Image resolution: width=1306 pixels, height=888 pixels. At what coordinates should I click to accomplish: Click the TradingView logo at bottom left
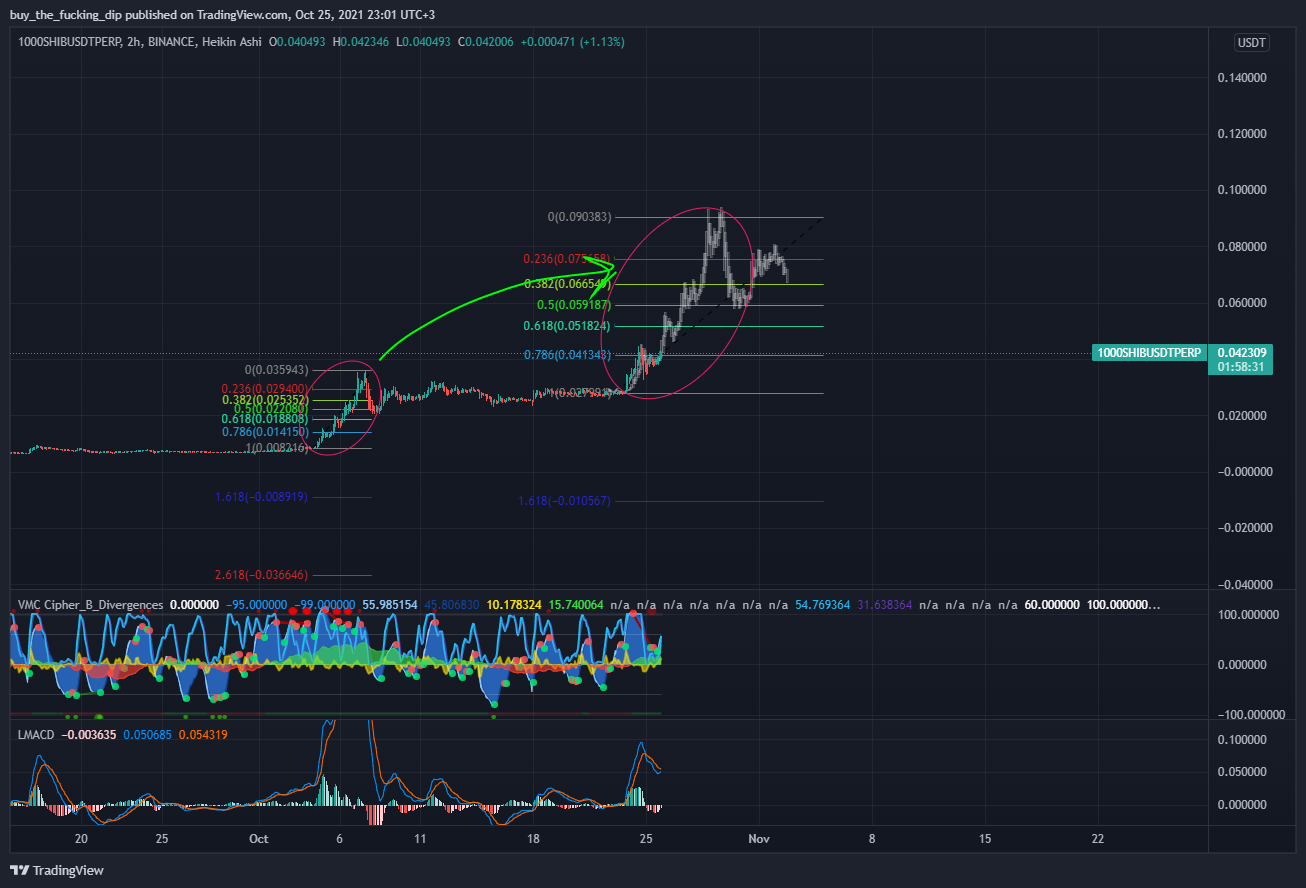(57, 870)
